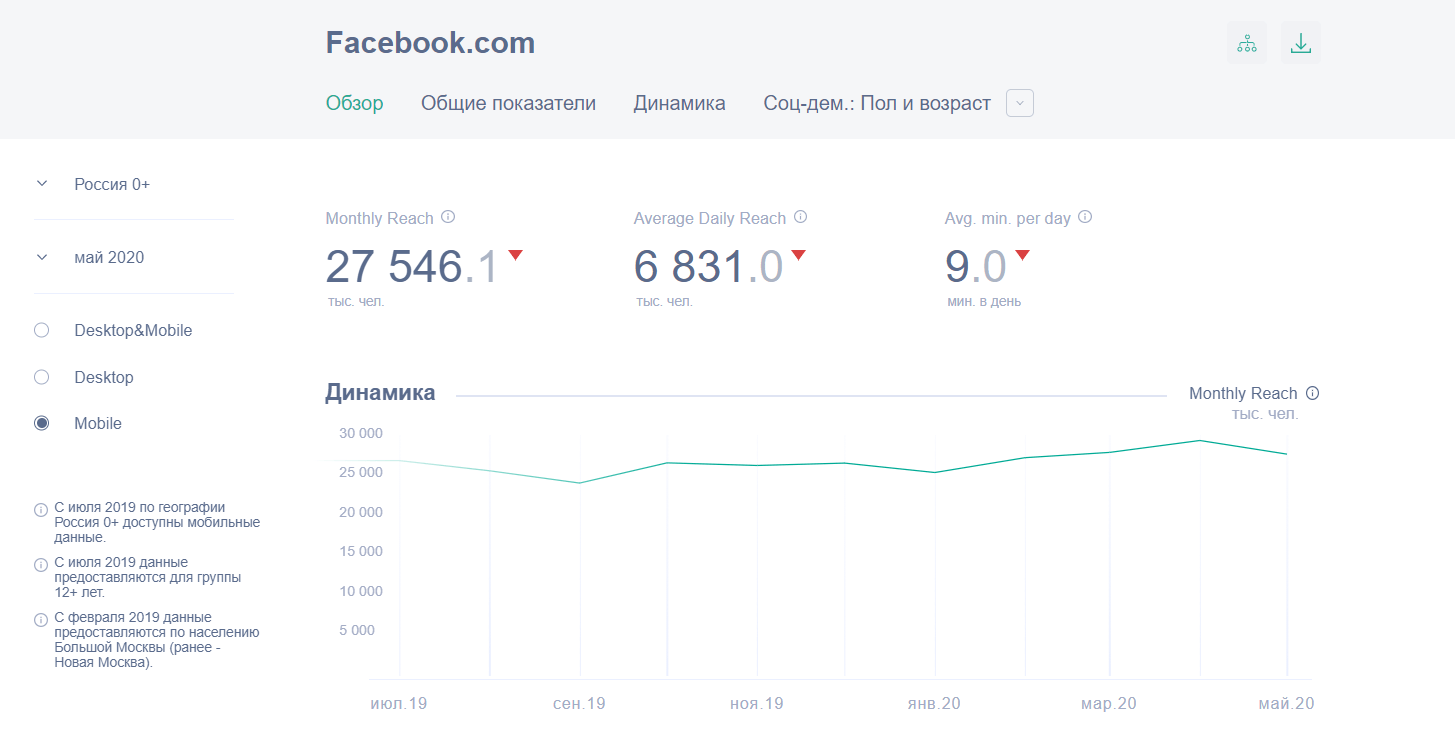Click red down arrow beside 6 831.0
1455x738 pixels.
[798, 256]
